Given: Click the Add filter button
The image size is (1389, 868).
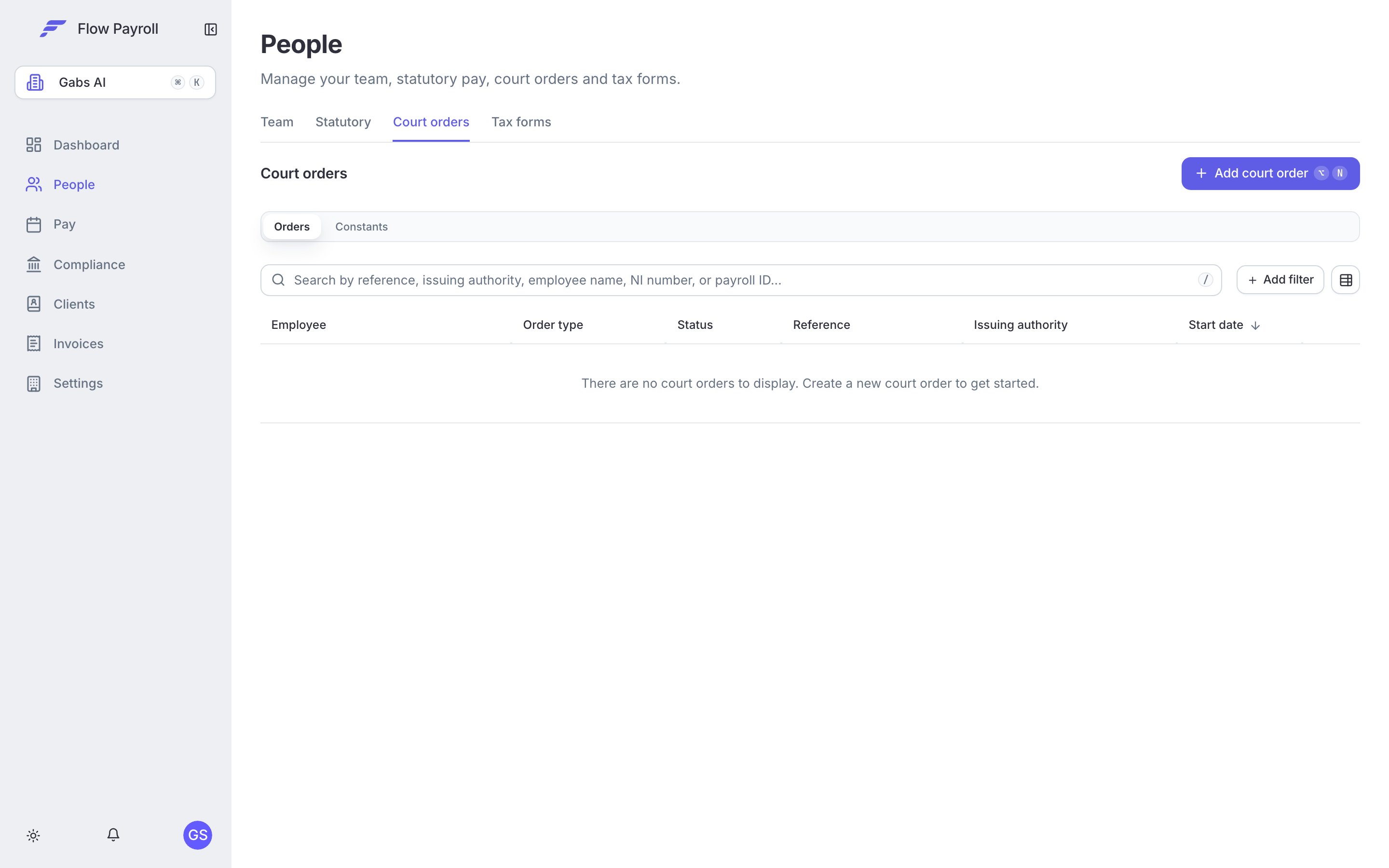Looking at the screenshot, I should tap(1280, 280).
